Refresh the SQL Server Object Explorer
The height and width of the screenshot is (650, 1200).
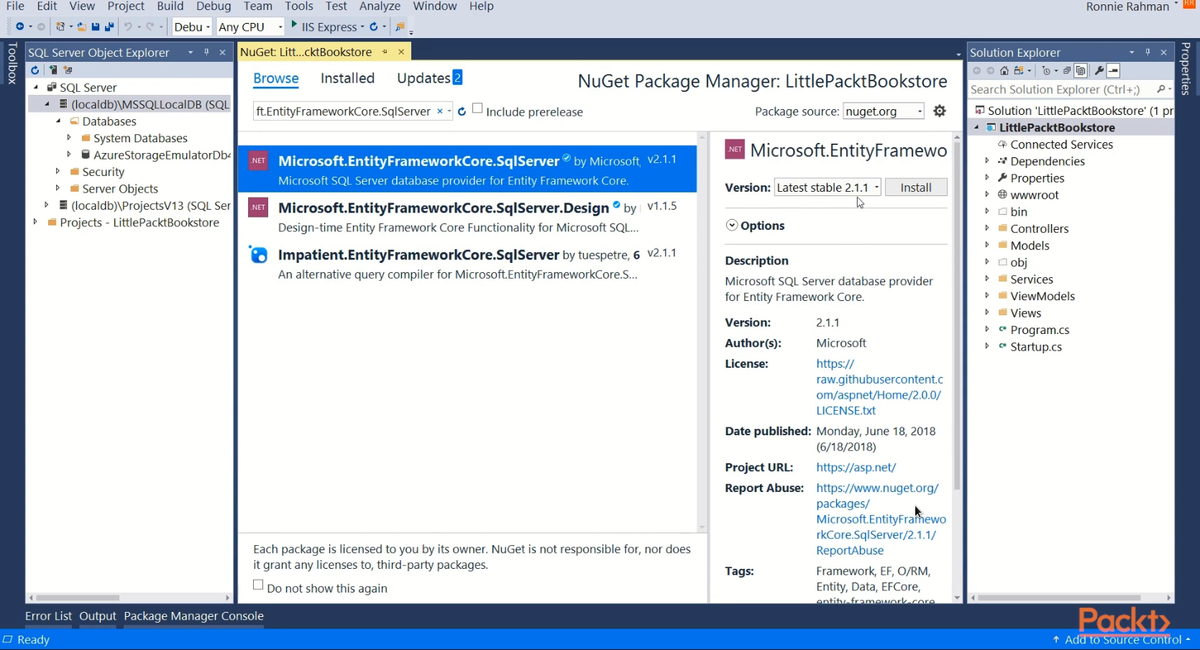35,70
